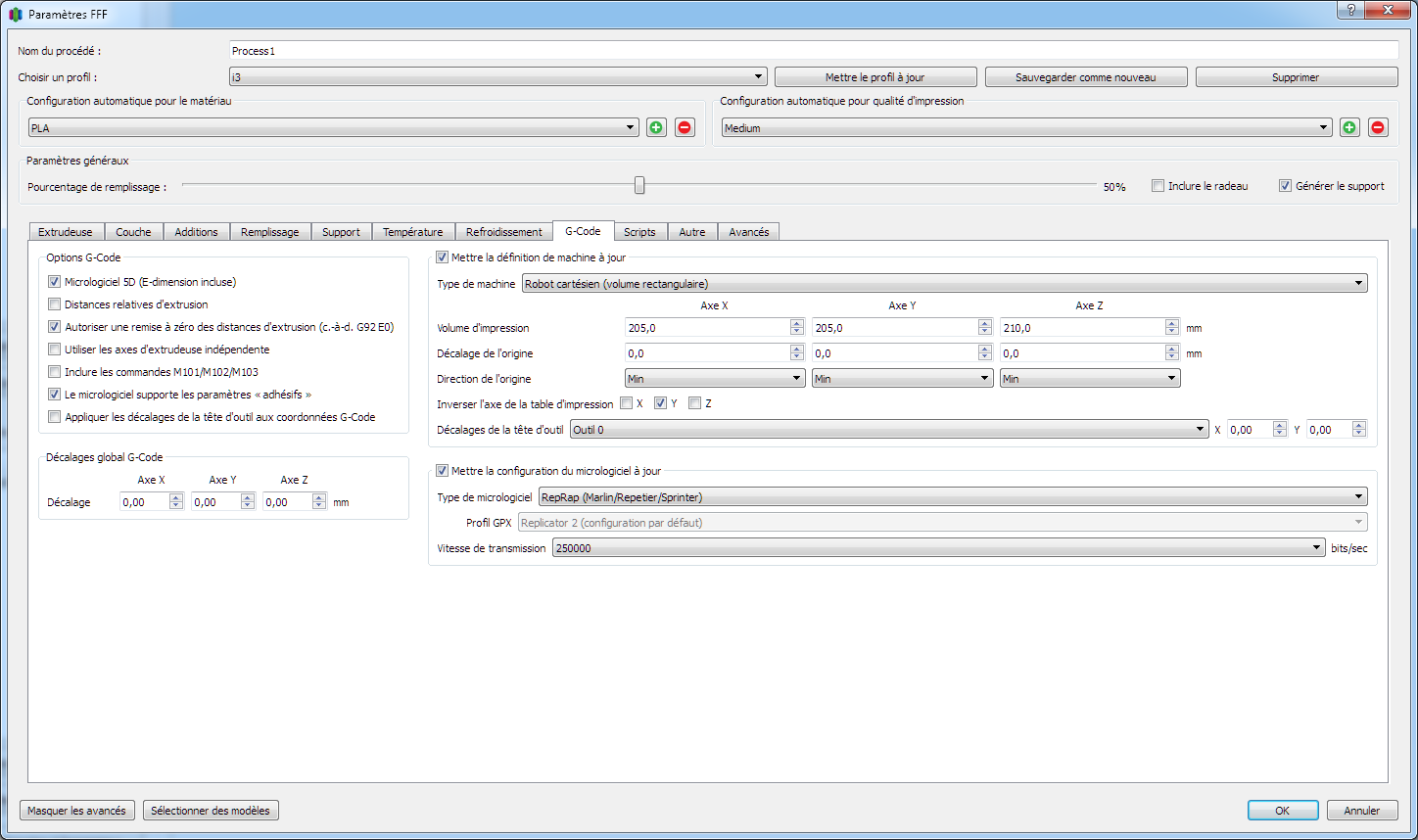The image size is (1418, 840).
Task: Click the Nom du procédé text field
Action: 813,51
